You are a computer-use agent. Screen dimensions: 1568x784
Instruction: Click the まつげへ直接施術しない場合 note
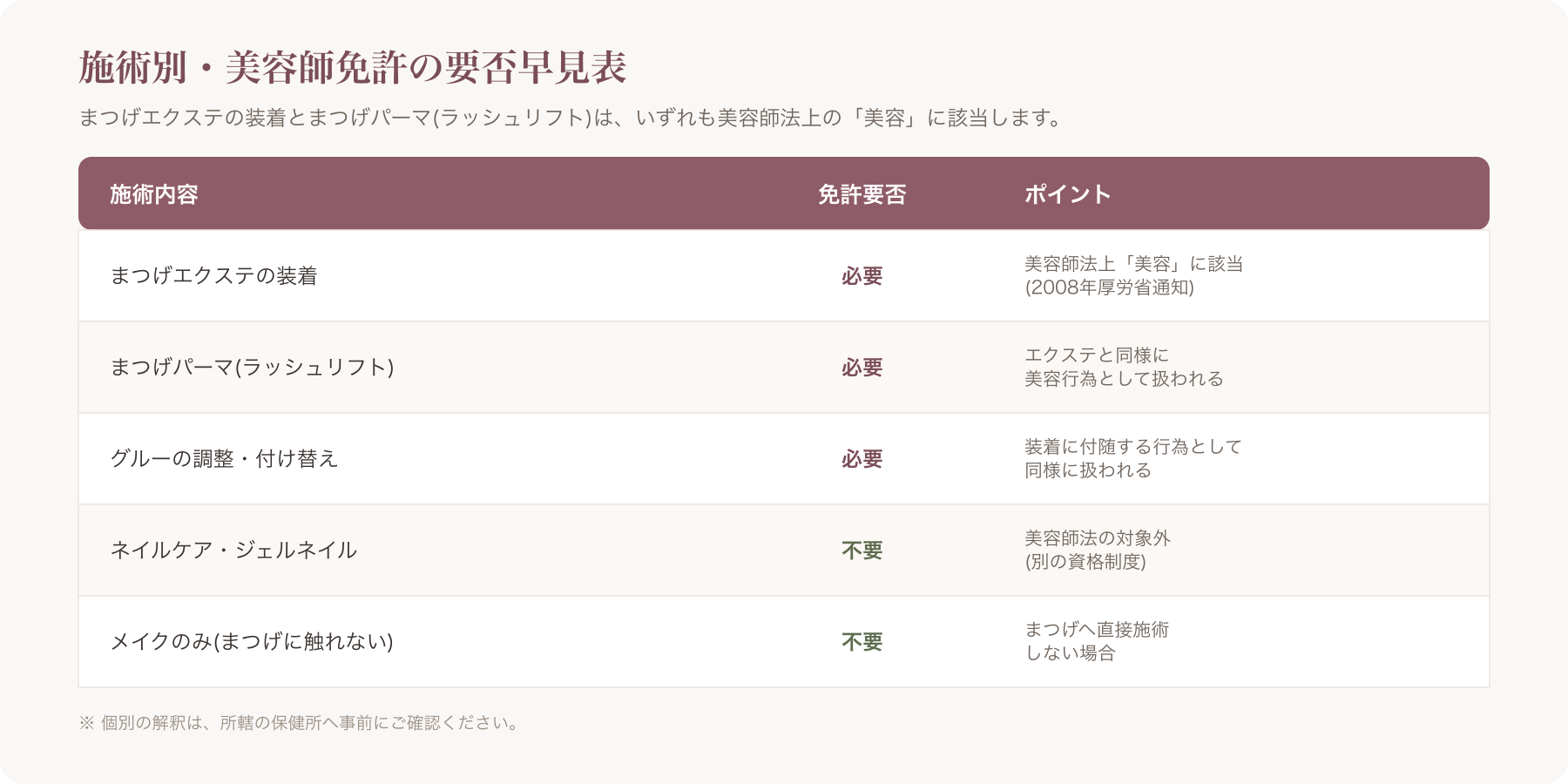point(1097,641)
